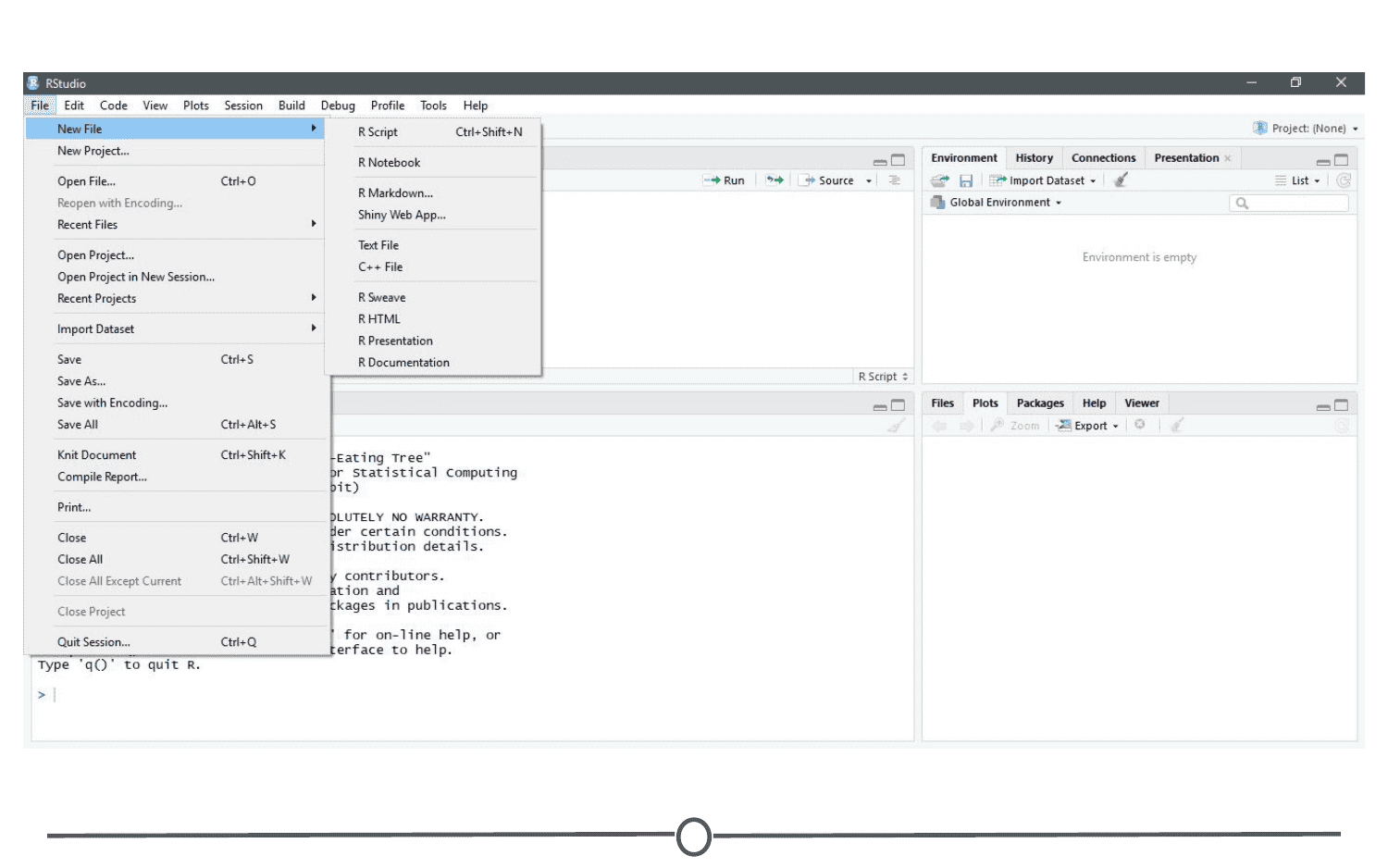The height and width of the screenshot is (868, 1388).
Task: Click the Run button in editor toolbar
Action: [725, 180]
